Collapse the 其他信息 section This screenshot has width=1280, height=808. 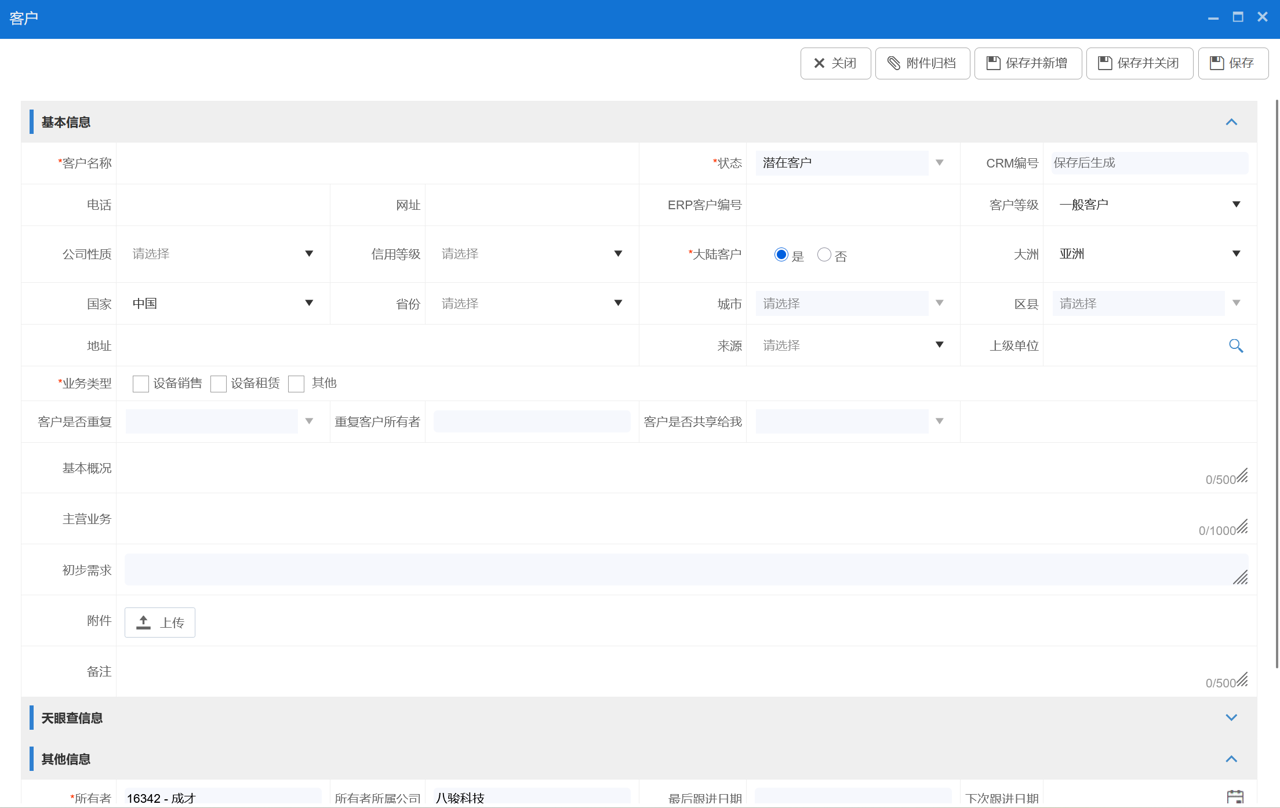[x=1231, y=759]
